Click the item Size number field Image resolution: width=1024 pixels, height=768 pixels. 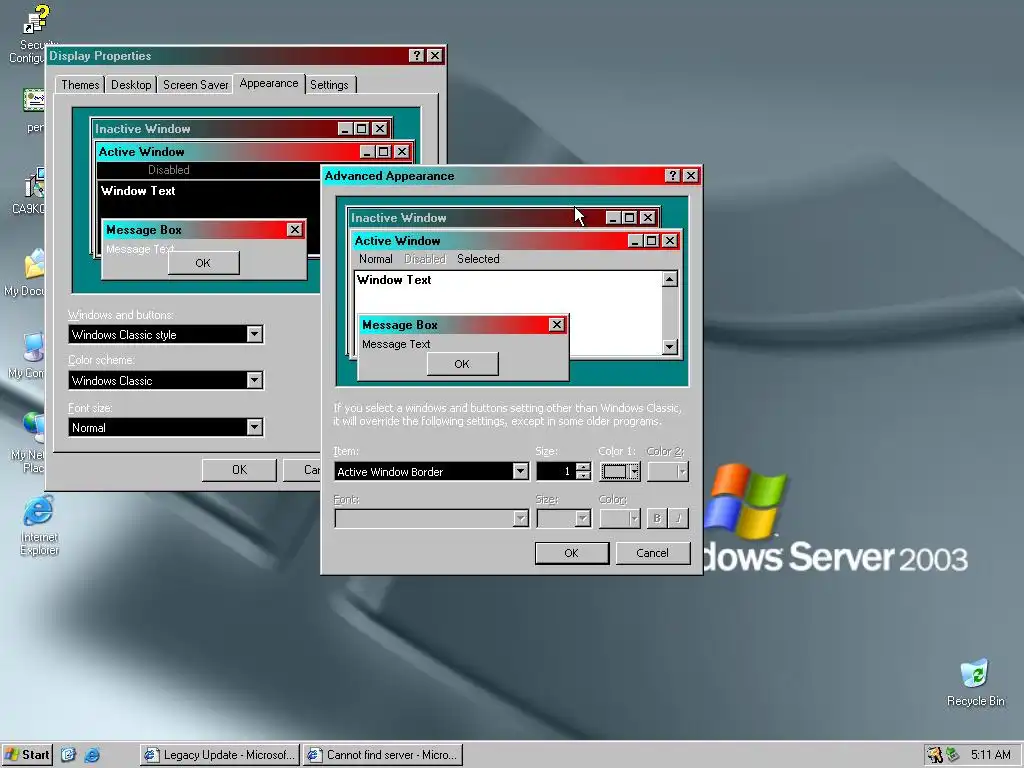point(555,472)
